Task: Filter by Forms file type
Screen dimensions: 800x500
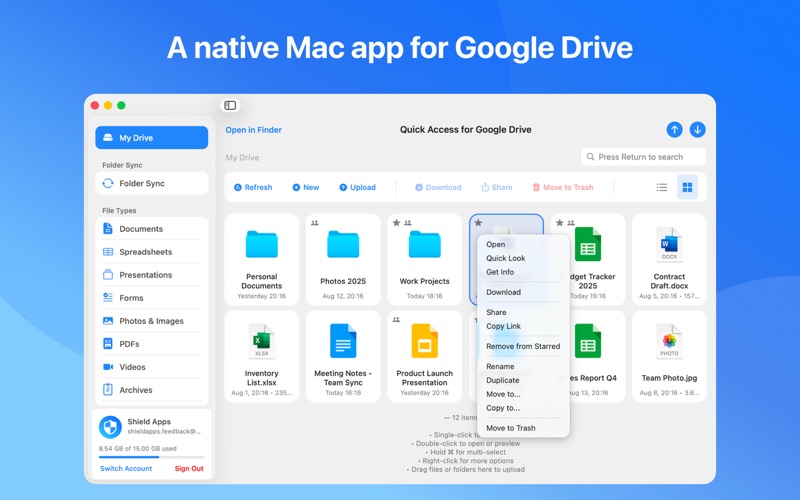Action: tap(152, 297)
